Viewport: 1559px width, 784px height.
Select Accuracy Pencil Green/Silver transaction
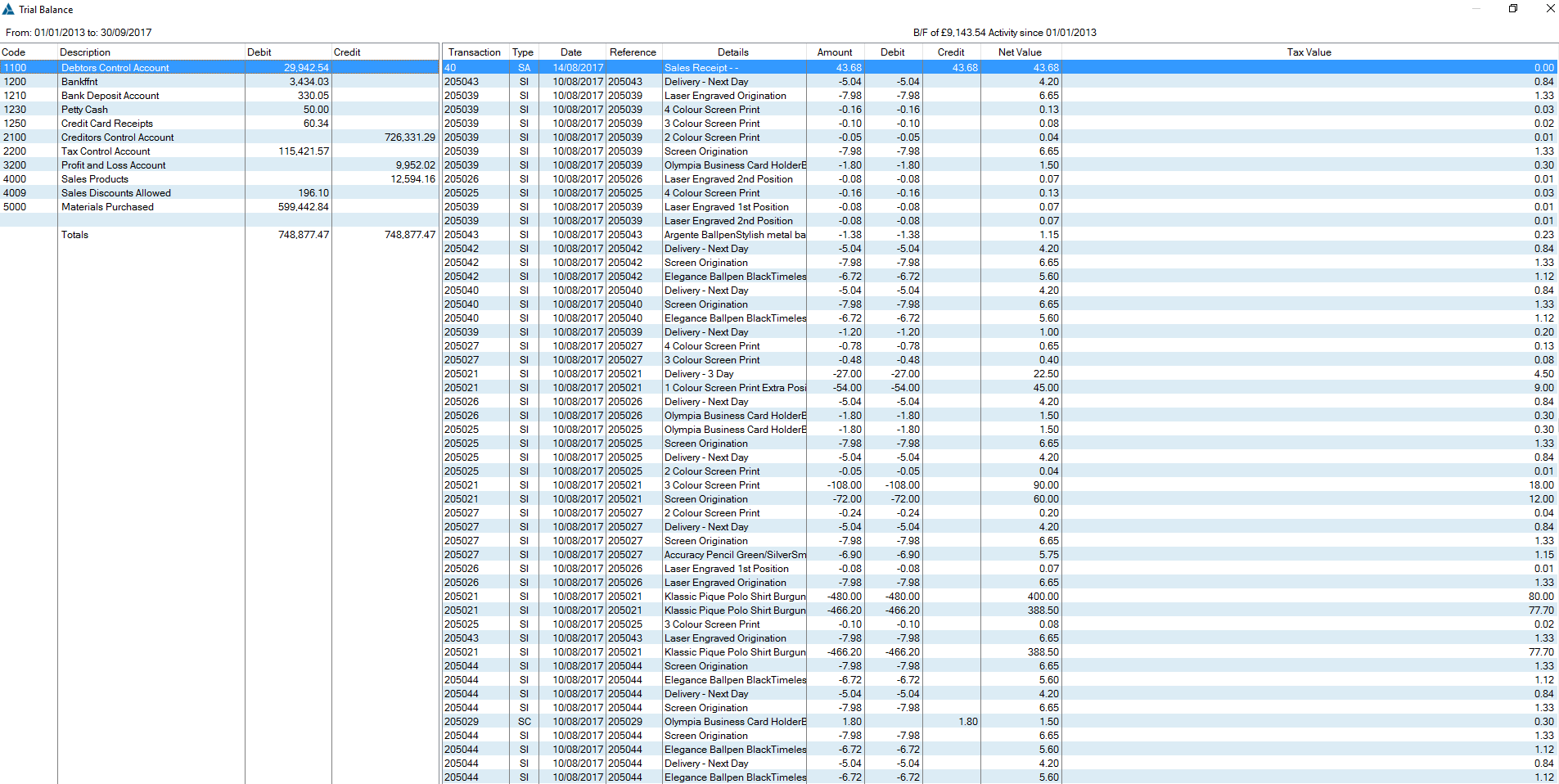pos(1000,555)
